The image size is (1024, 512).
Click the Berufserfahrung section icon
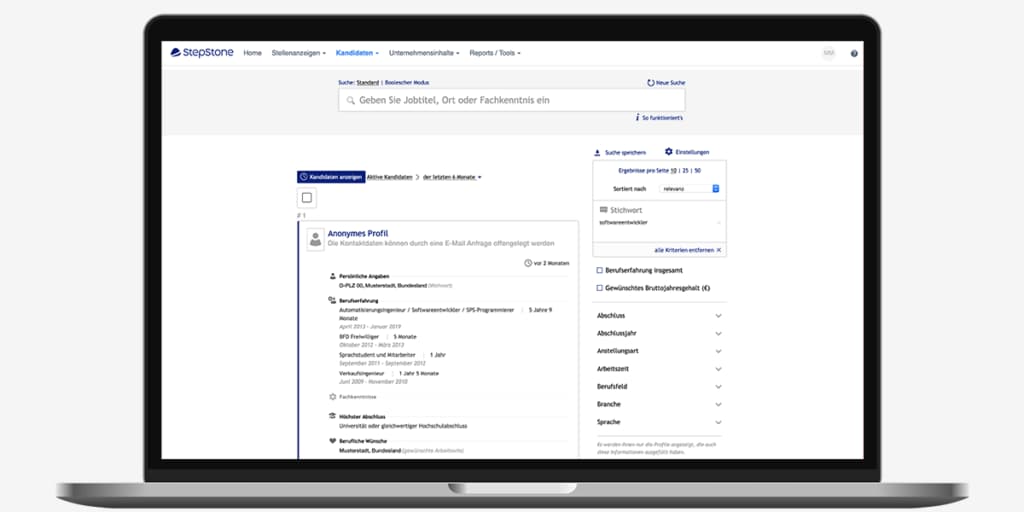pyautogui.click(x=332, y=300)
